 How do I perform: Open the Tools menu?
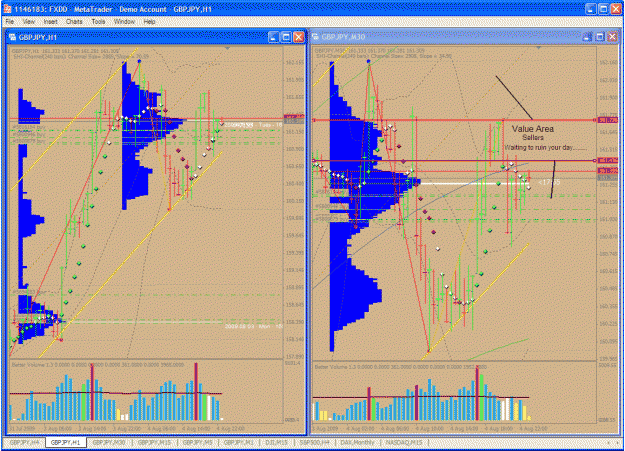(x=98, y=22)
